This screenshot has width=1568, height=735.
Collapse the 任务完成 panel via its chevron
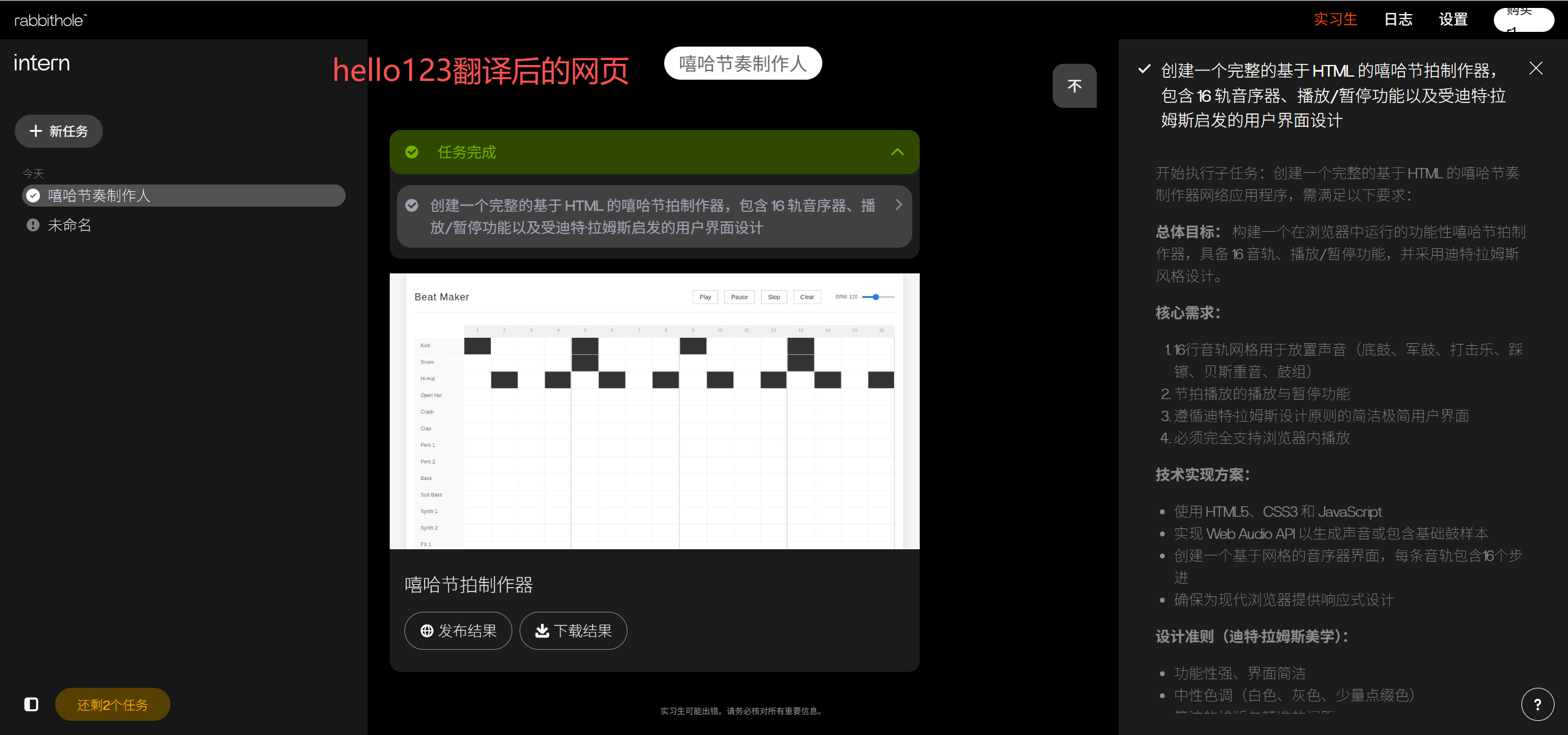coord(897,152)
